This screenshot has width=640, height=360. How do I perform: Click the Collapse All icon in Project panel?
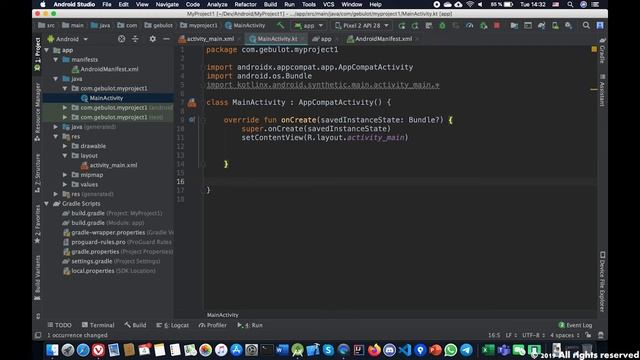tap(135, 39)
